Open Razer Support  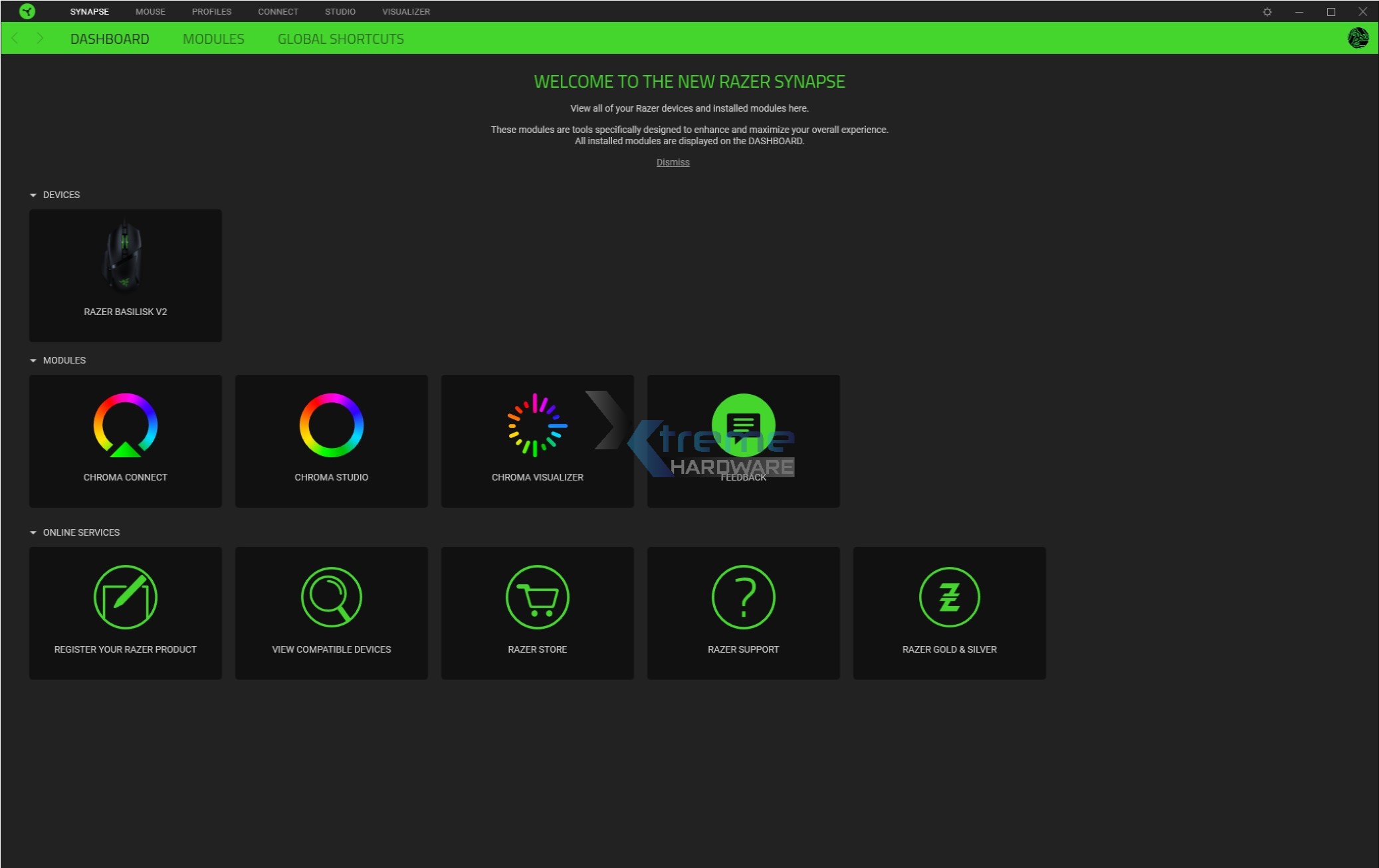tap(743, 612)
